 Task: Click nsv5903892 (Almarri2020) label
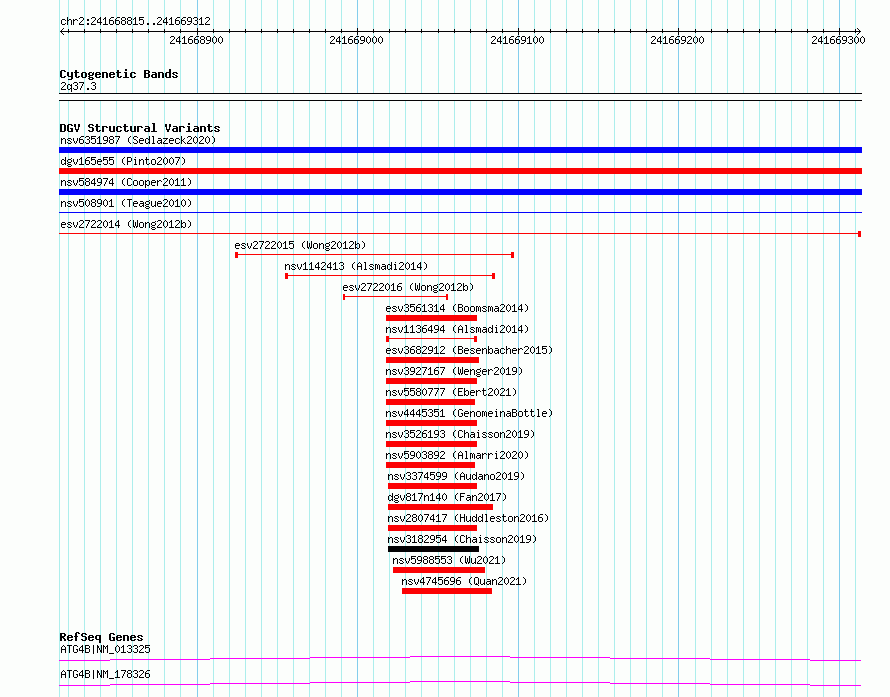pyautogui.click(x=457, y=455)
